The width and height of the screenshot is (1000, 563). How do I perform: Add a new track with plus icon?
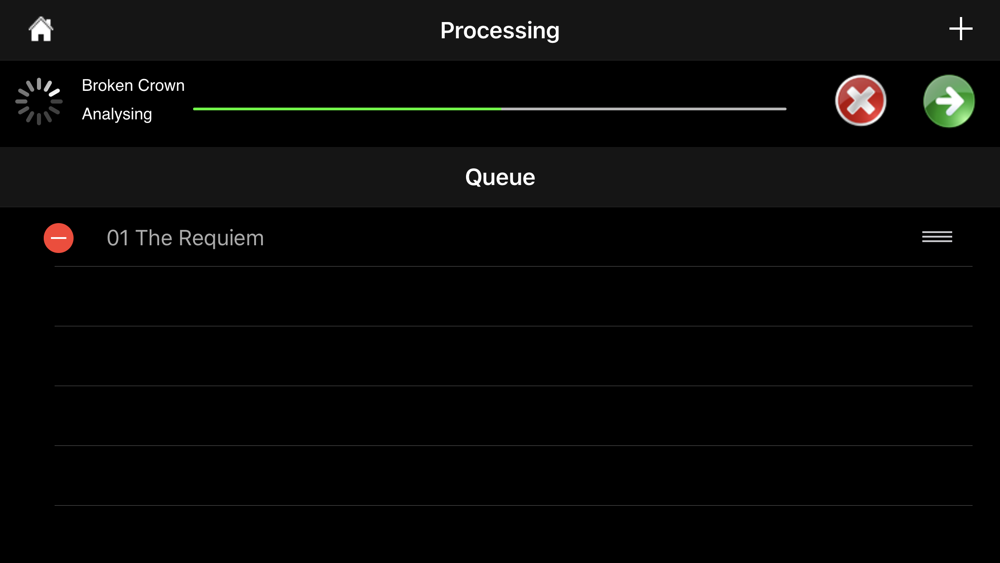pos(960,29)
